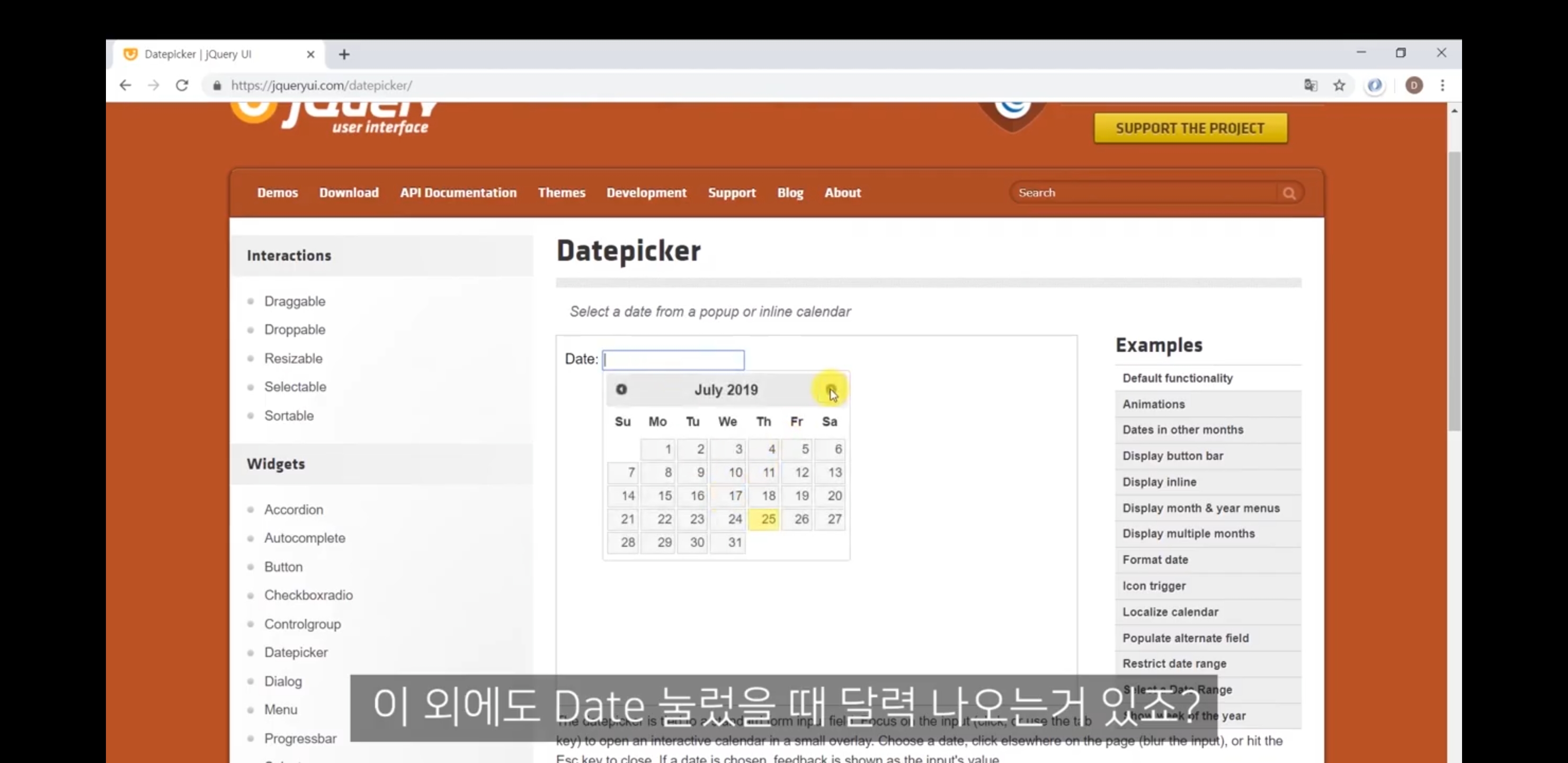
Task: Select Display multiple months example
Action: (x=1208, y=534)
